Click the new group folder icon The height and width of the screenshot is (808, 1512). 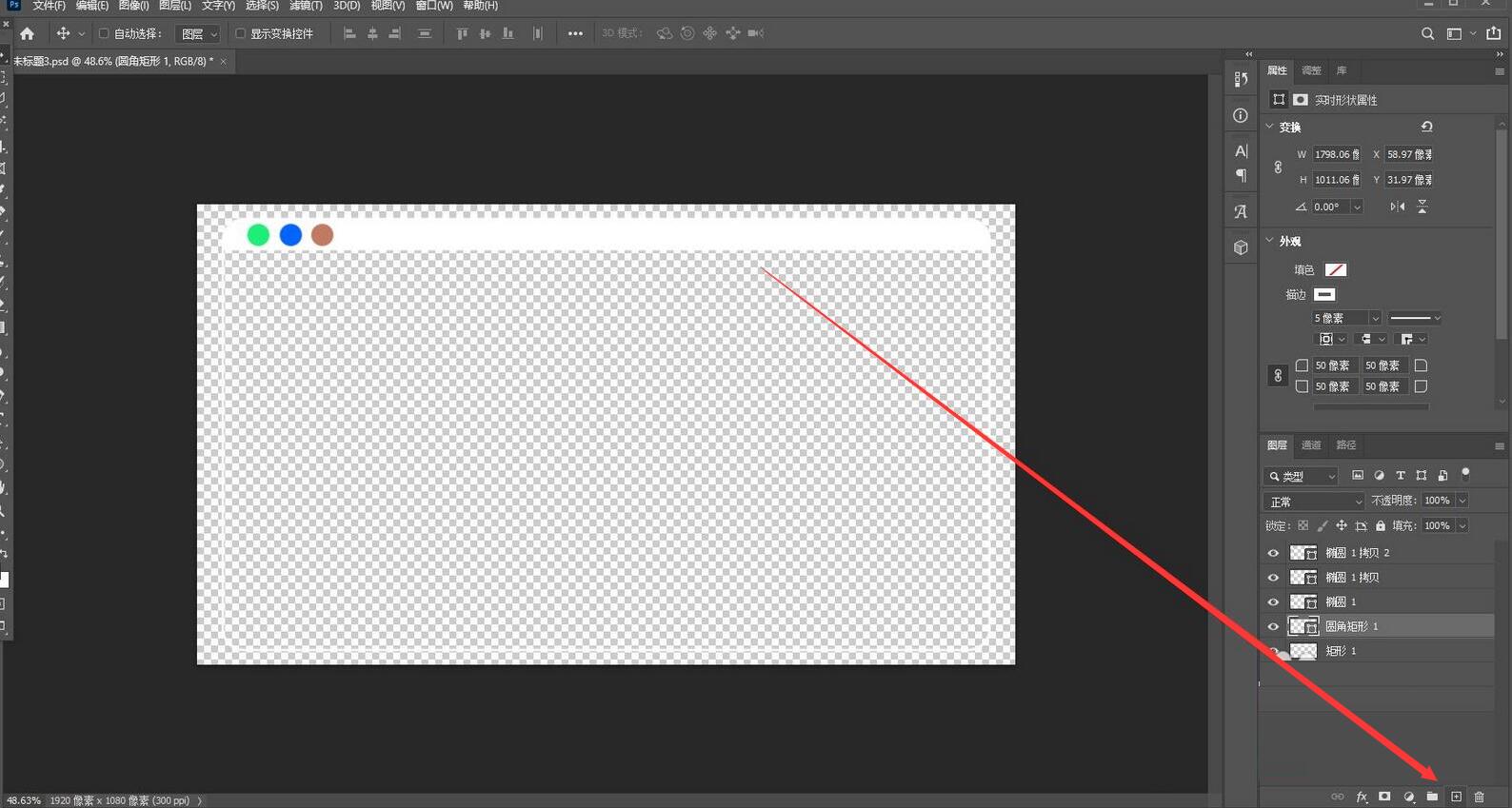(x=1432, y=797)
